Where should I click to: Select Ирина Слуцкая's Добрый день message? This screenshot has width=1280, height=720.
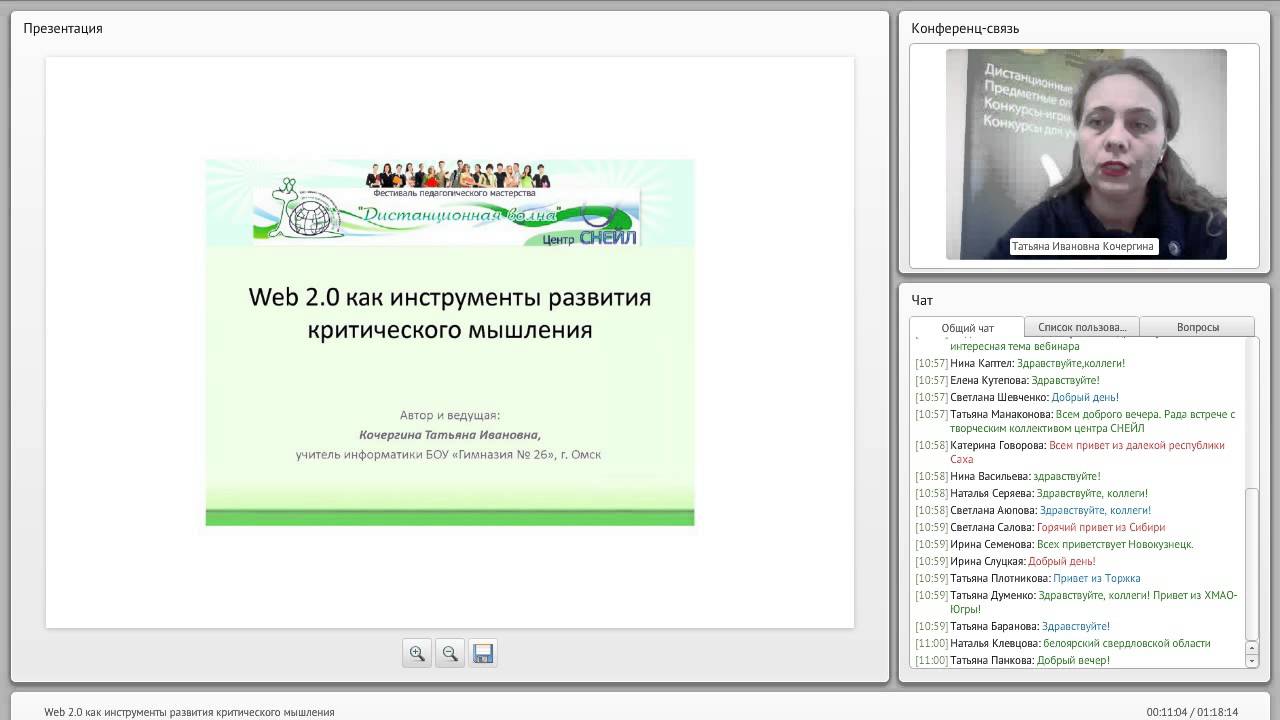1005,561
